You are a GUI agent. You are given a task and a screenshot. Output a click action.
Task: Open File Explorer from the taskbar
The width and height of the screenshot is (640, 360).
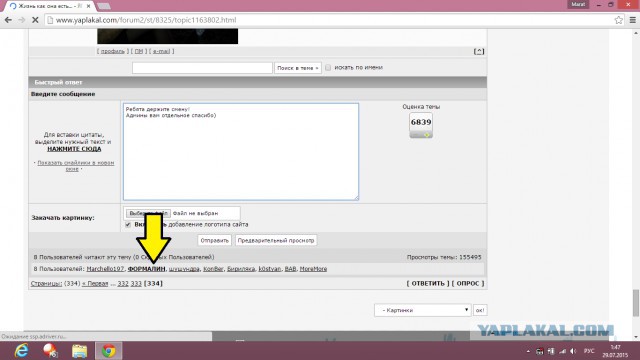pos(79,351)
